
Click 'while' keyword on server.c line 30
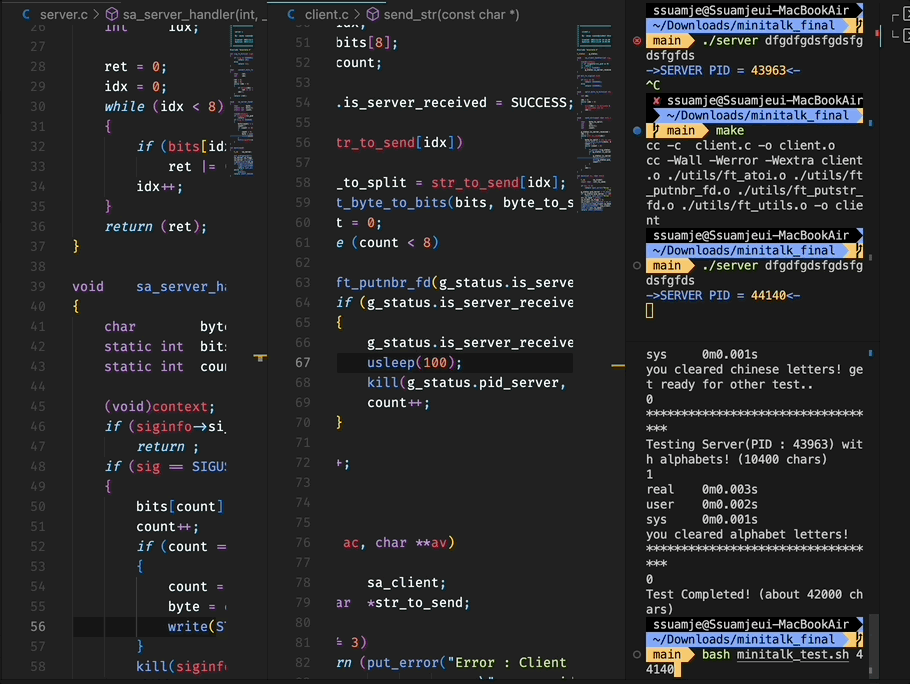click(124, 106)
